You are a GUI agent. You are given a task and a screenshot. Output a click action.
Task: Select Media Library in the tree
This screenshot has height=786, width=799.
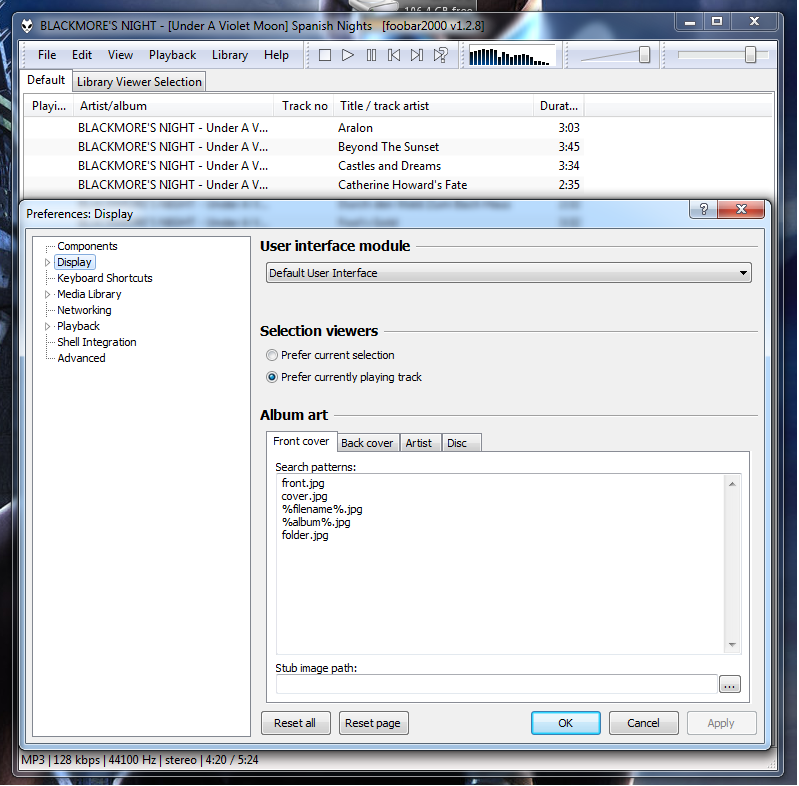(89, 294)
